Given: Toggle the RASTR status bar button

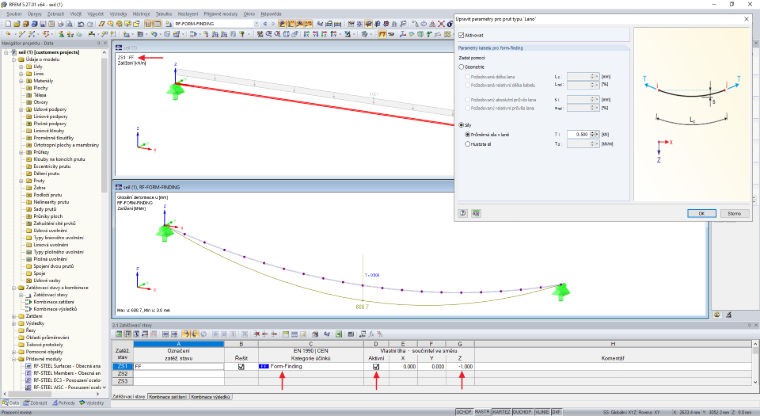Looking at the screenshot, I should [482, 412].
